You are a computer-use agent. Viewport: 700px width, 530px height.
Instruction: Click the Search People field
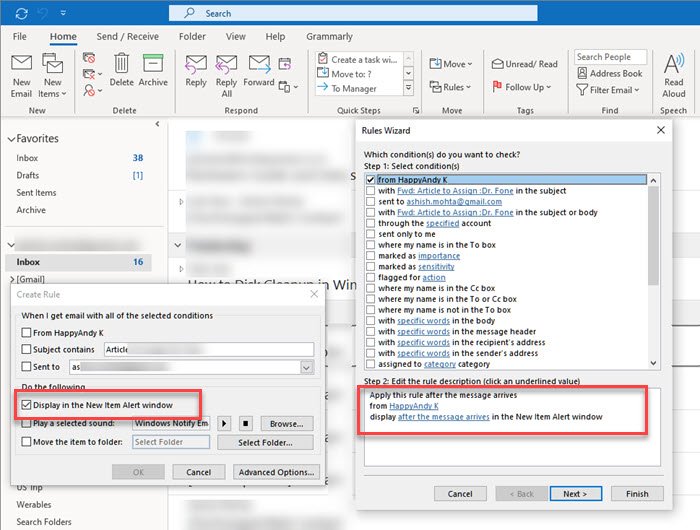point(610,57)
